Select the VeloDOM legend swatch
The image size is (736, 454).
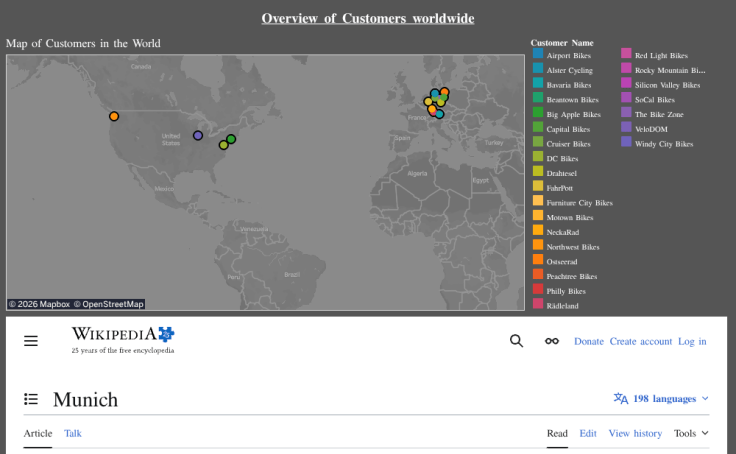[626, 128]
